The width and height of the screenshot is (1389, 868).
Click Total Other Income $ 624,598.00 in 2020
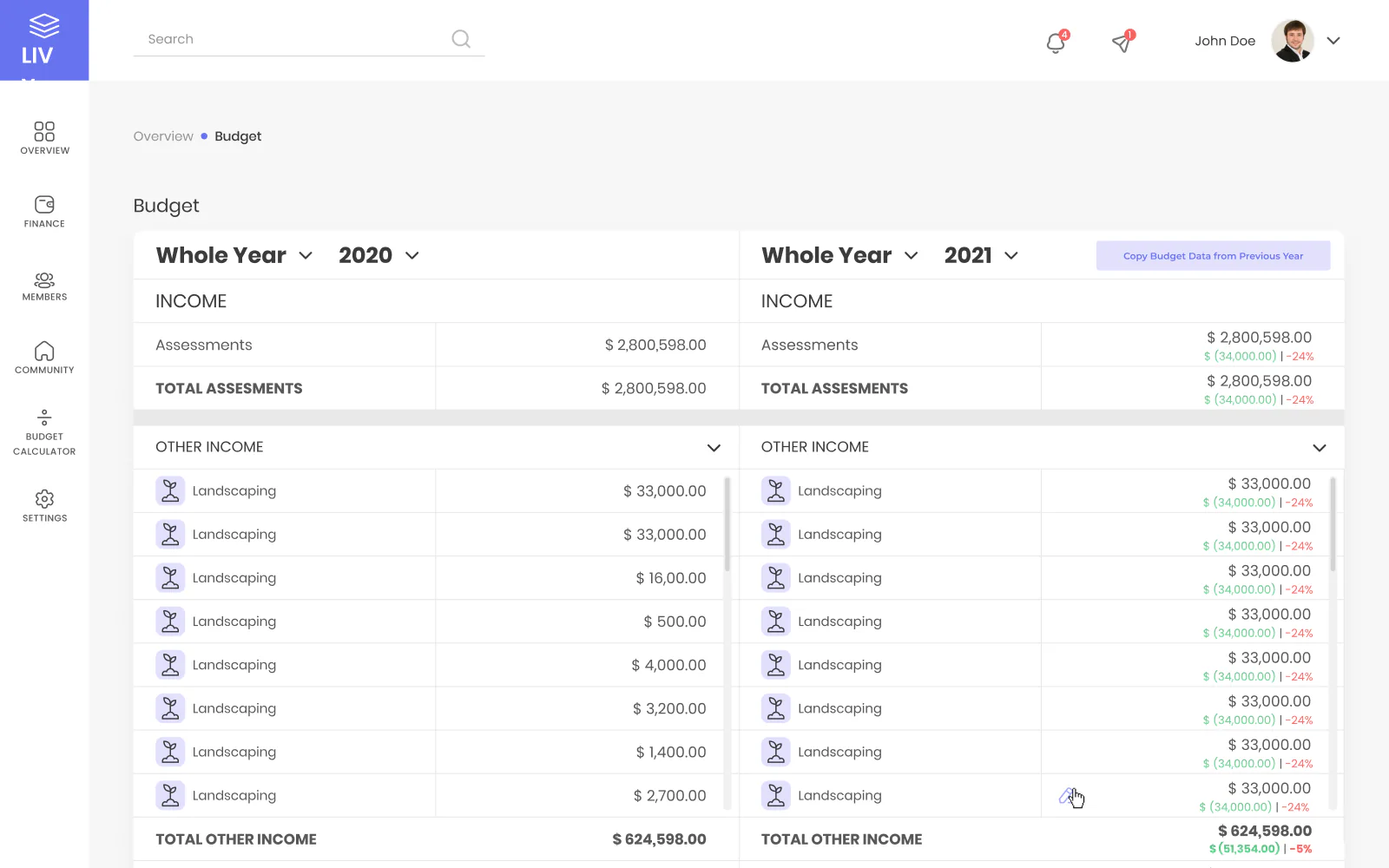pyautogui.click(x=659, y=839)
